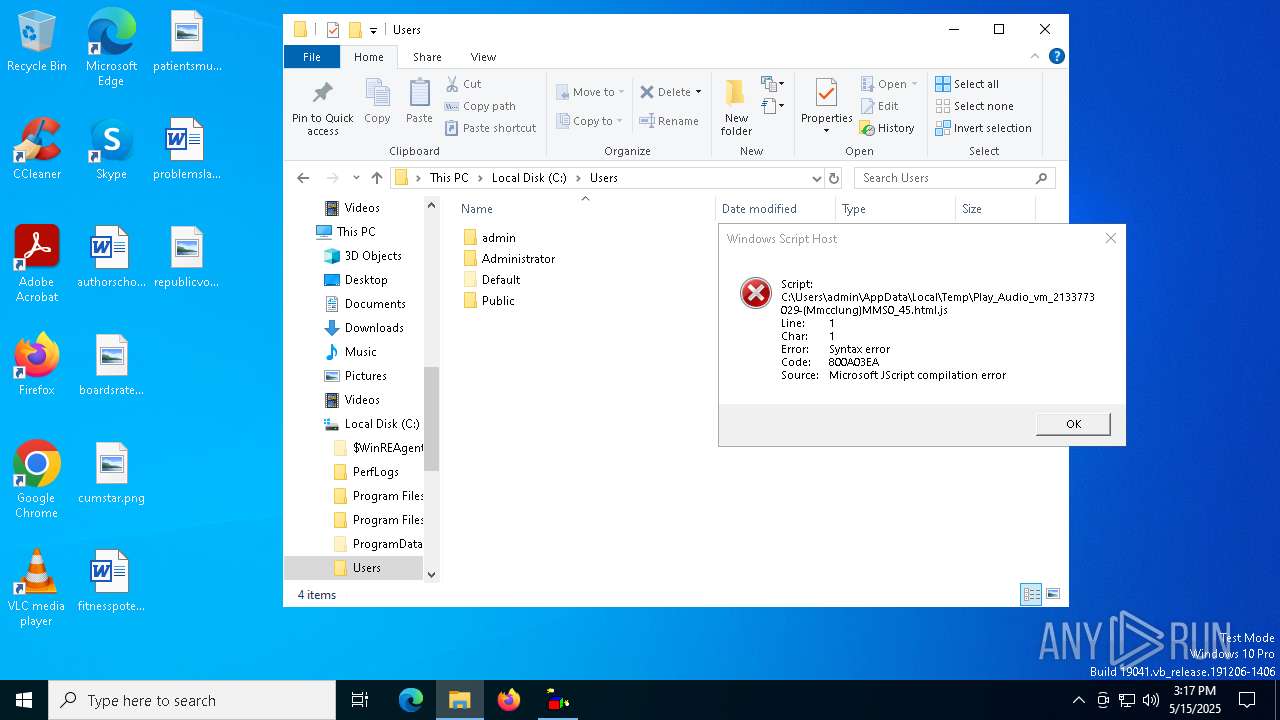
Task: Open address bar history dropdown
Action: [816, 178]
